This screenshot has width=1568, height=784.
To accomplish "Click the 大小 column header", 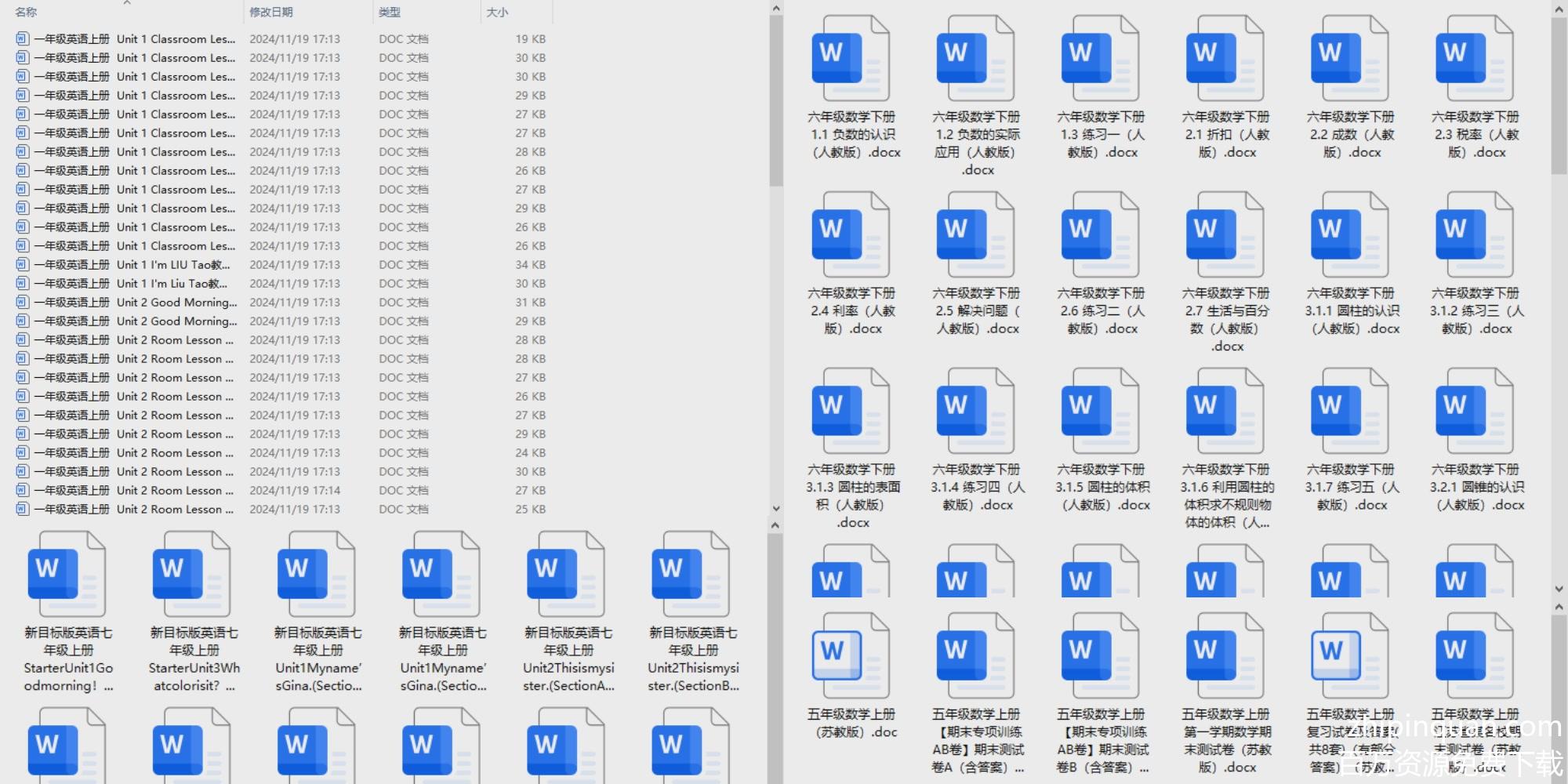I will click(x=497, y=13).
